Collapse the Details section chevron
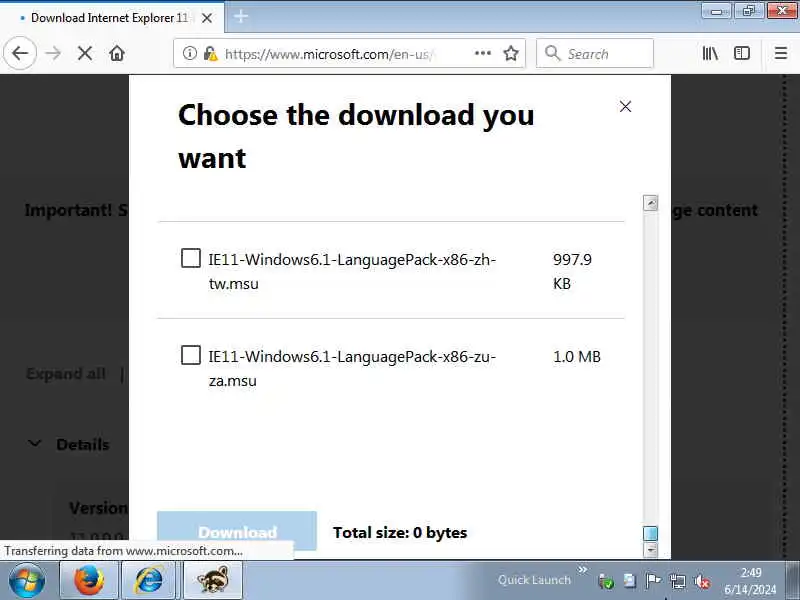800x600 pixels. tap(35, 443)
